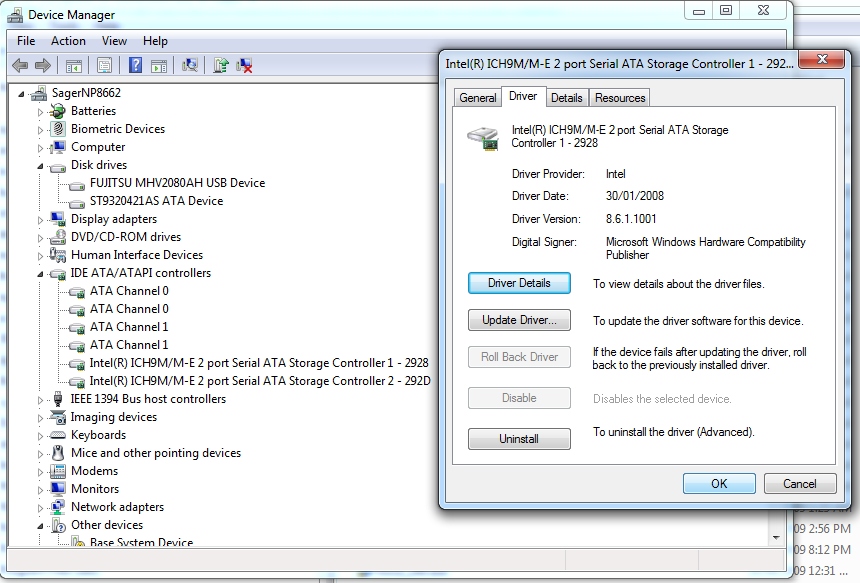860x583 pixels.
Task: Close the storage controller properties dialog
Action: click(822, 59)
